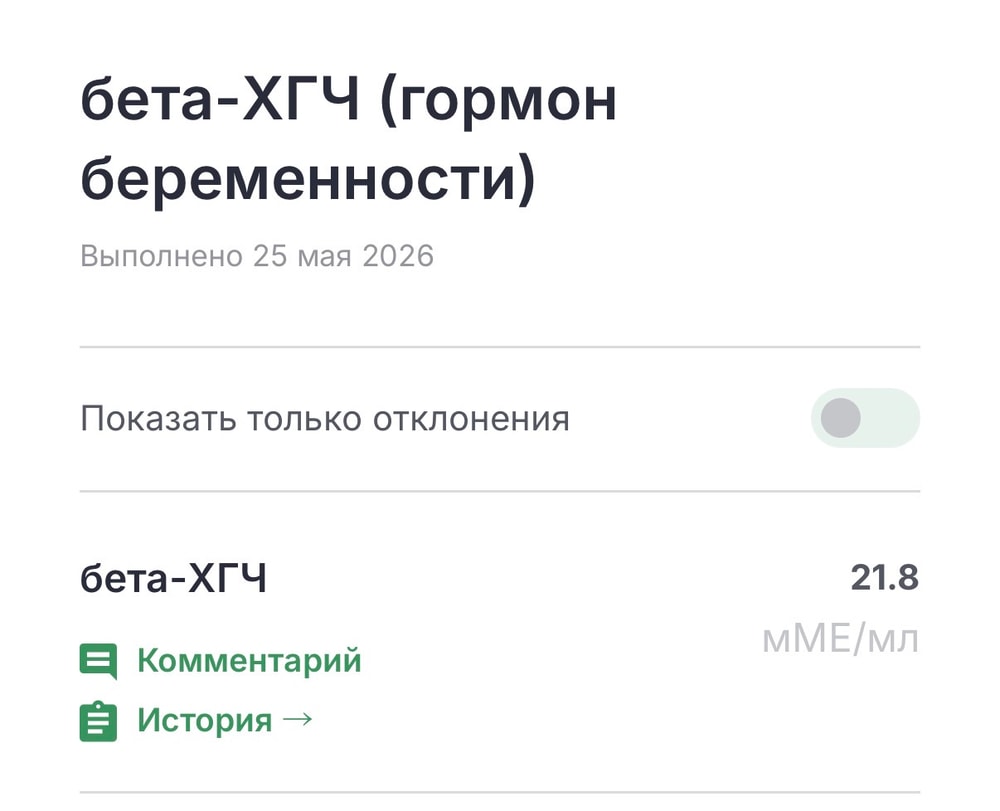Select the result value 21.8
This screenshot has width=1000, height=811.
click(x=885, y=578)
